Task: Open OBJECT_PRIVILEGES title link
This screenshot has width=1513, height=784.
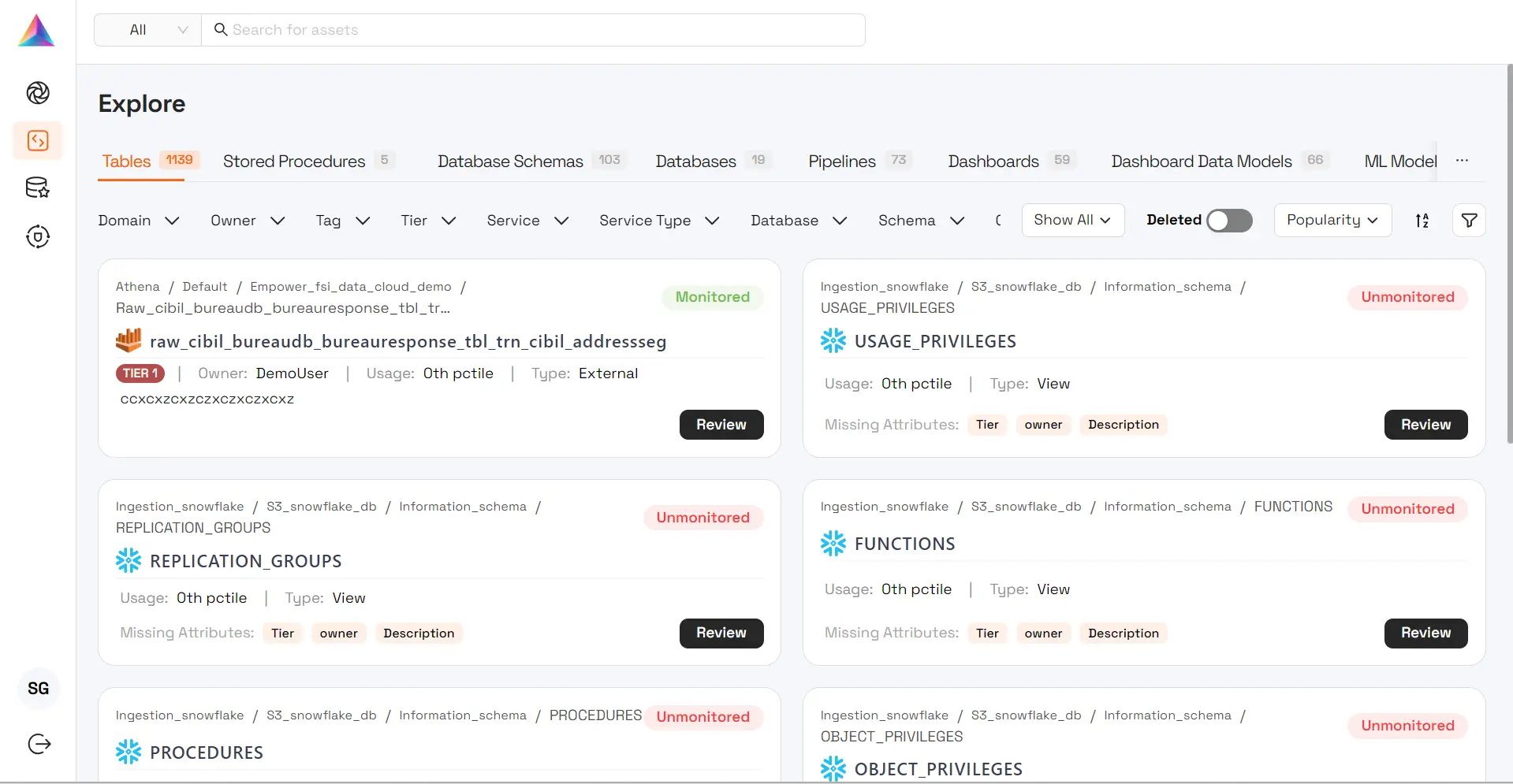Action: pos(938,769)
